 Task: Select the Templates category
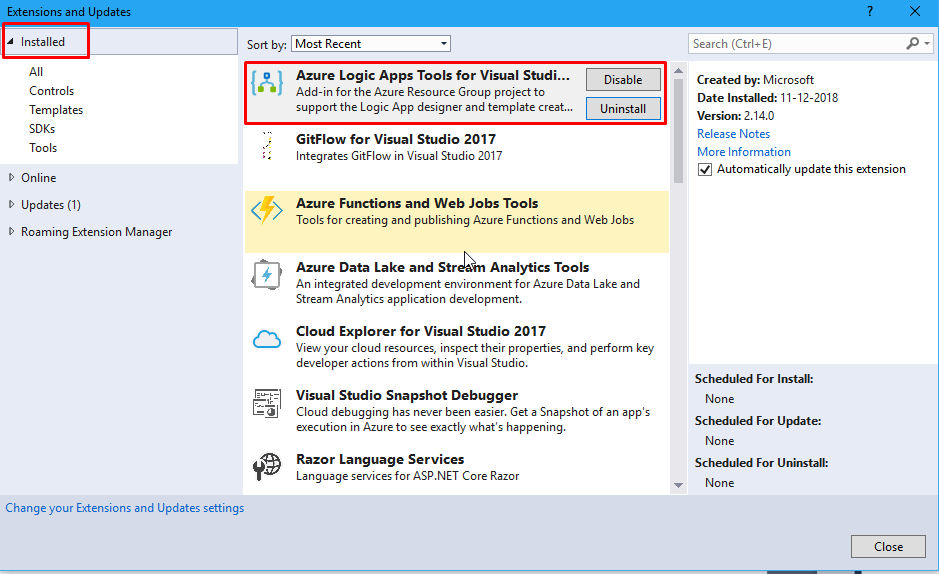pyautogui.click(x=56, y=110)
